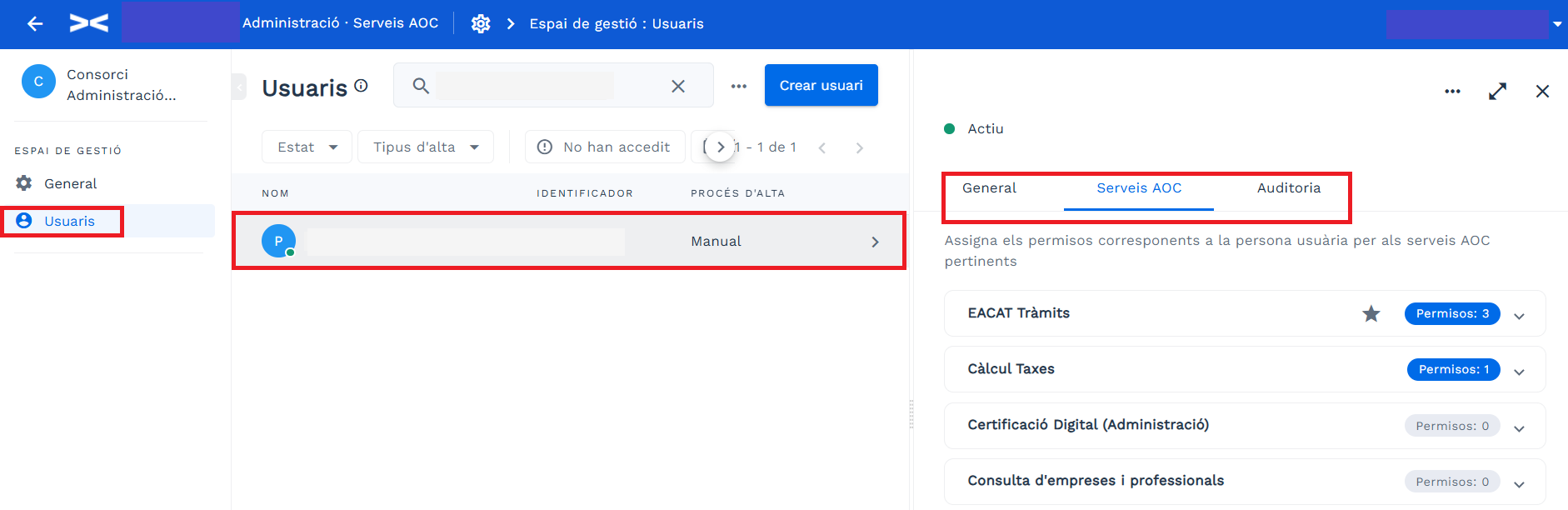Click the Crear usuari button
The height and width of the screenshot is (510, 1568).
(821, 85)
